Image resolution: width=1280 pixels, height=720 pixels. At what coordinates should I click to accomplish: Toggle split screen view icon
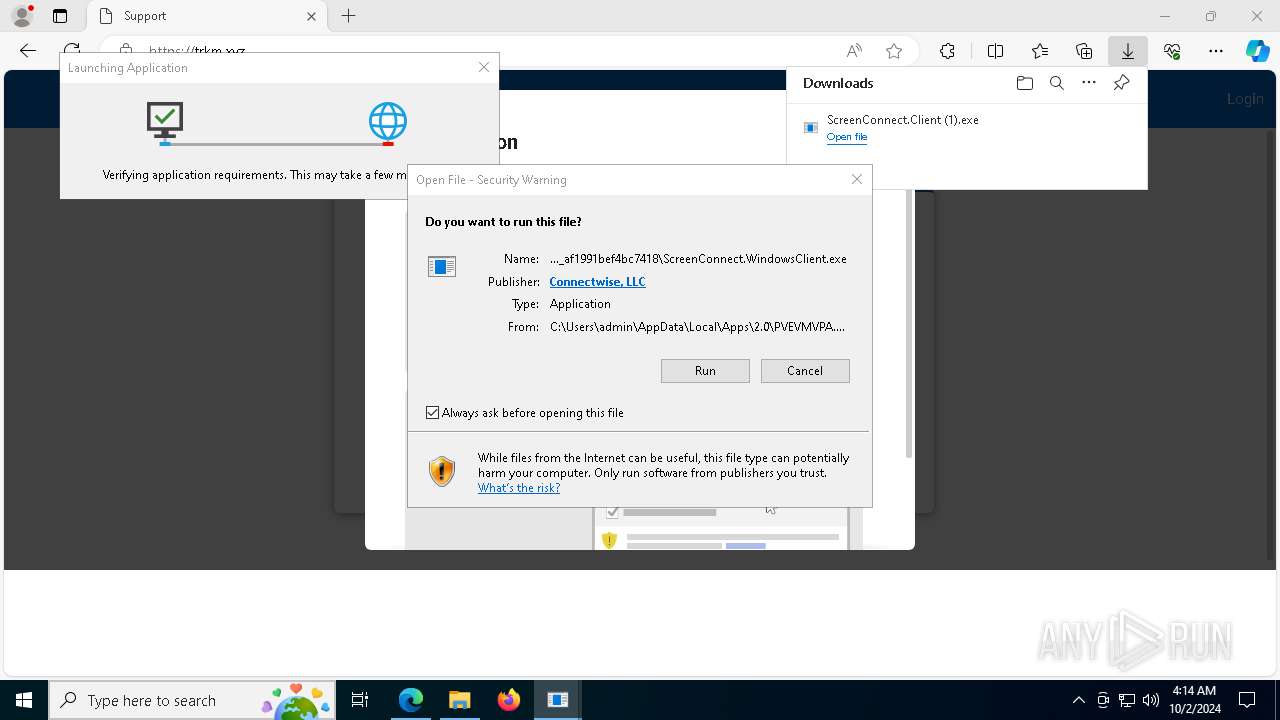point(995,51)
